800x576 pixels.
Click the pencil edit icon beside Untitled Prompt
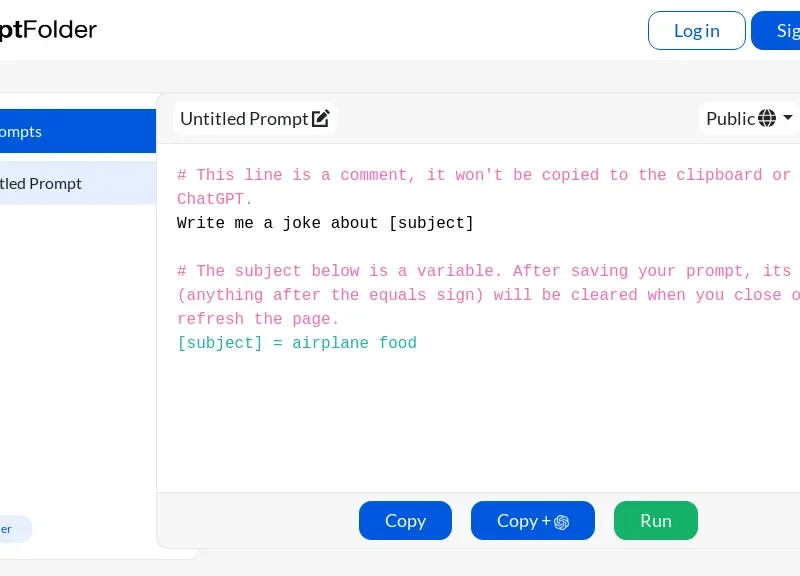(321, 118)
